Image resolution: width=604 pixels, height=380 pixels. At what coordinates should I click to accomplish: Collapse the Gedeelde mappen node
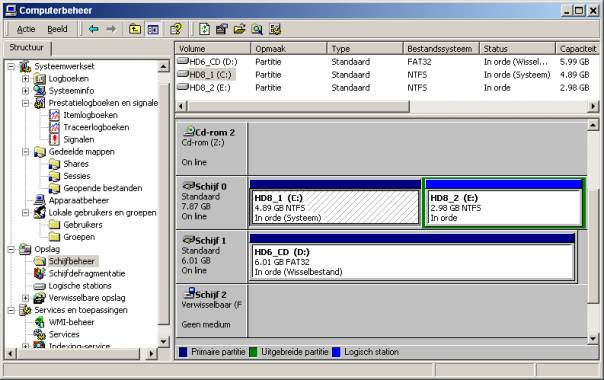(x=25, y=152)
